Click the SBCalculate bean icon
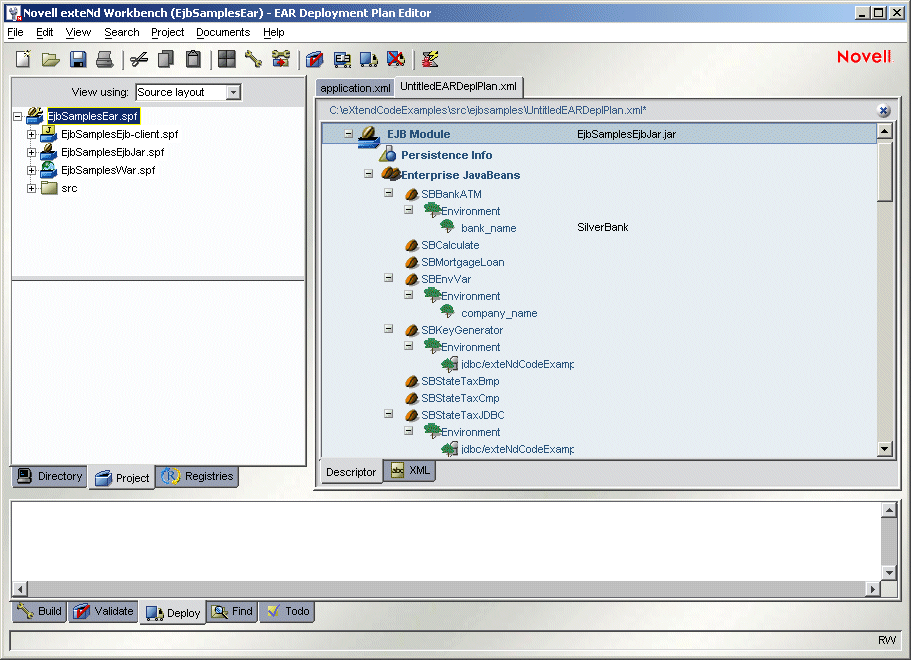 tap(412, 245)
